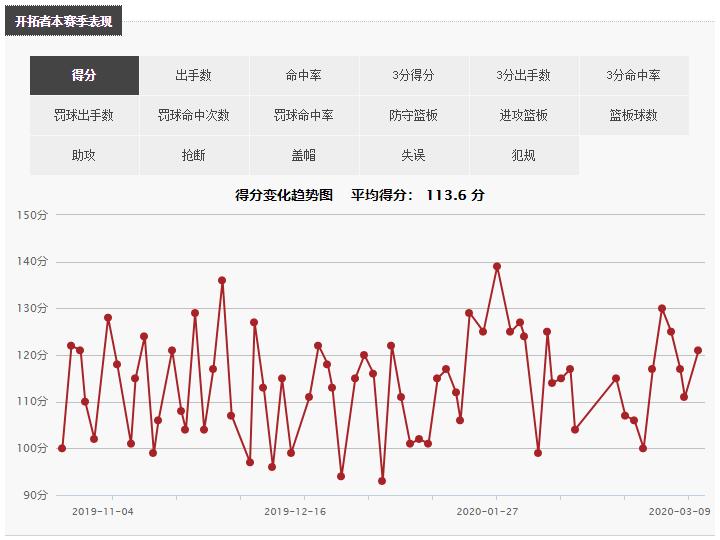
Task: Click the 2020-01-27 date axis label
Action: pos(487,512)
